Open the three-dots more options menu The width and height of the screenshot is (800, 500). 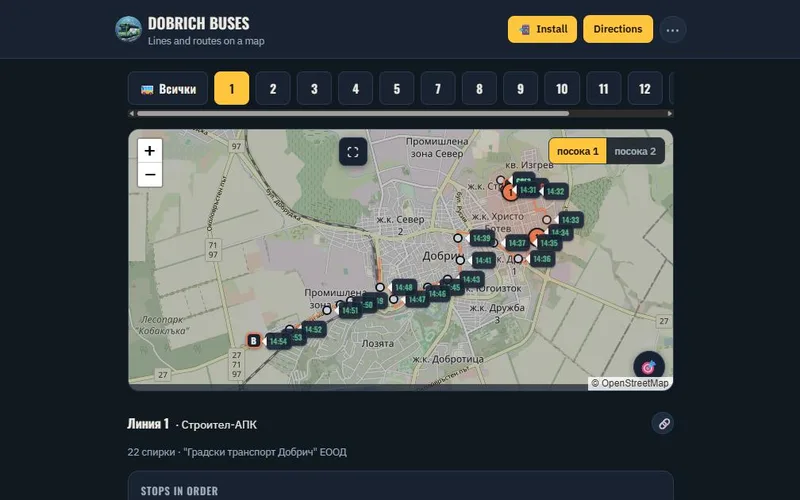click(672, 30)
